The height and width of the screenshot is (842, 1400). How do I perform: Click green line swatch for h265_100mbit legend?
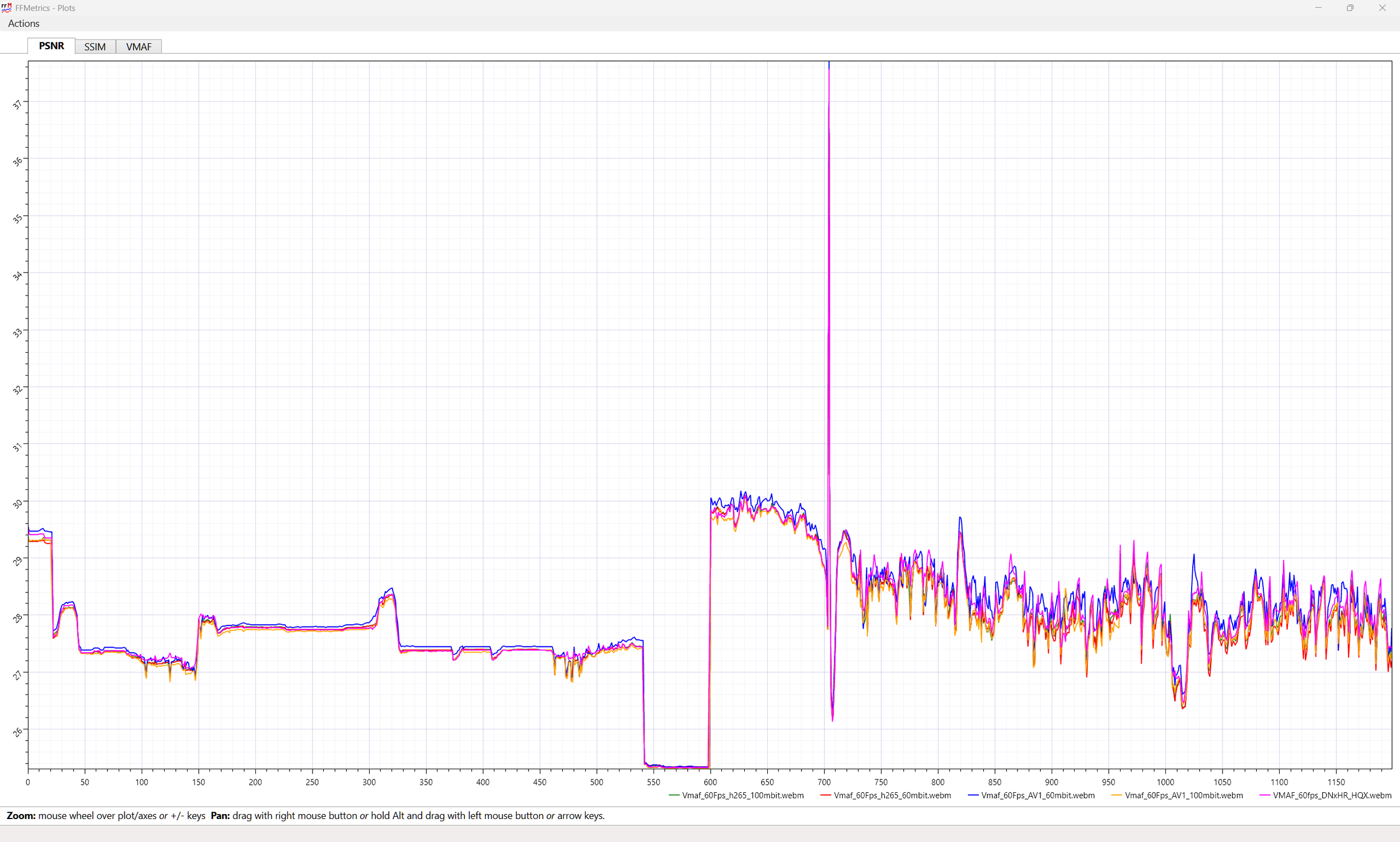coord(674,796)
